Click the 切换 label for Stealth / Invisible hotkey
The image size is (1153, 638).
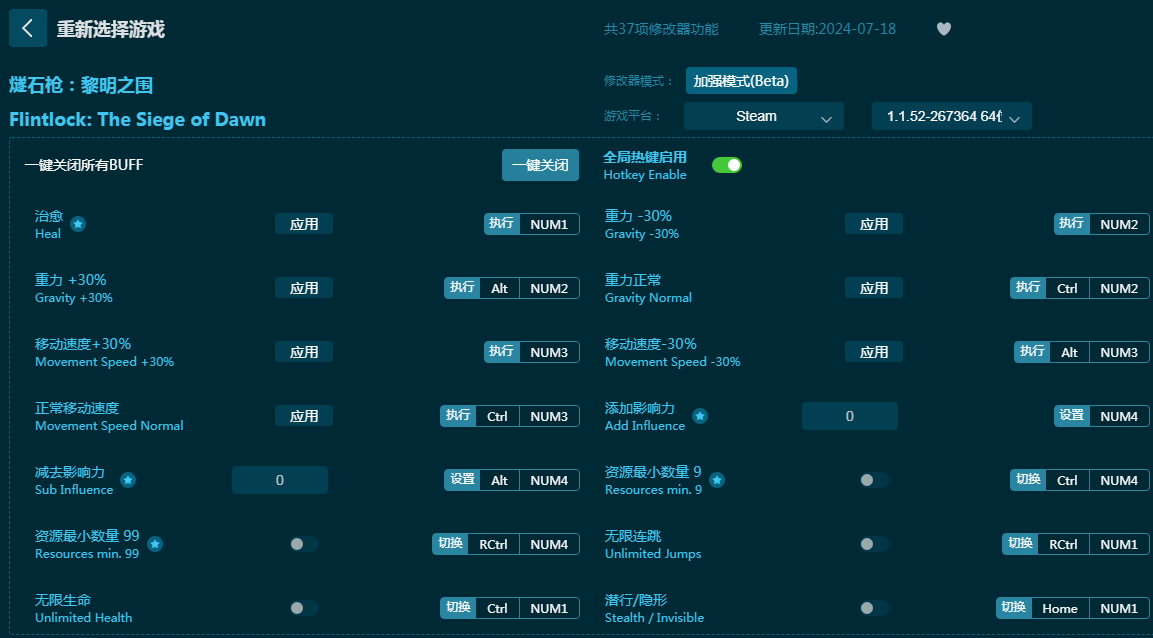click(x=1014, y=607)
